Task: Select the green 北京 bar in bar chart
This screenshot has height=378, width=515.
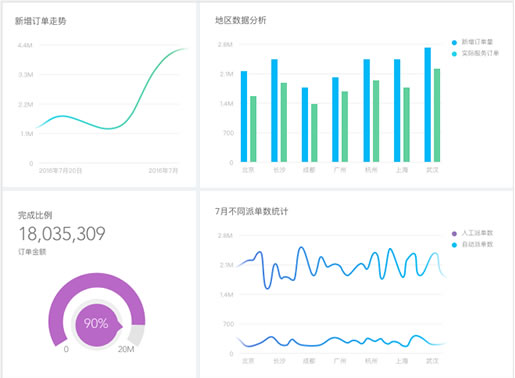Action: 253,129
